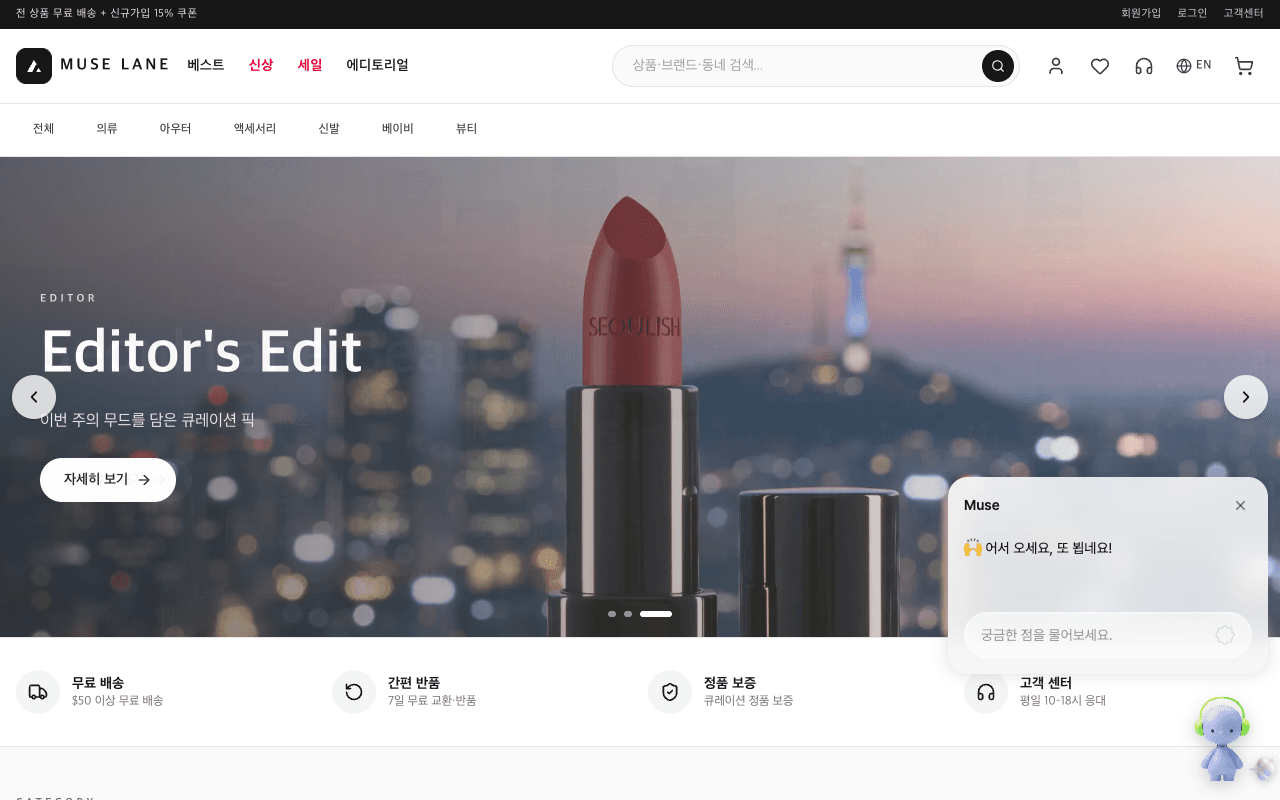Switch language using the EN globe
The width and height of the screenshot is (1280, 800).
point(1194,66)
